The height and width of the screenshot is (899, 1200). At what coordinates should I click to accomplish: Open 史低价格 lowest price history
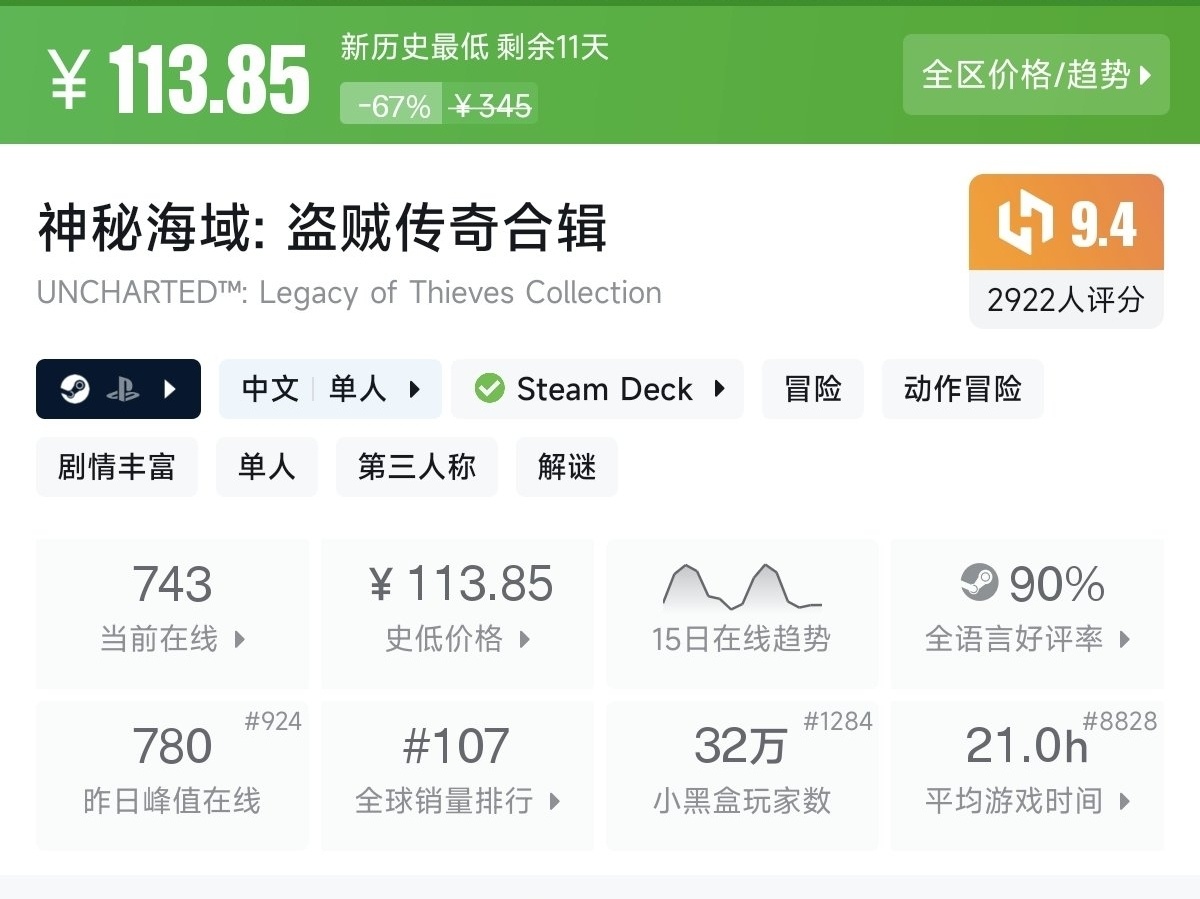pos(457,613)
